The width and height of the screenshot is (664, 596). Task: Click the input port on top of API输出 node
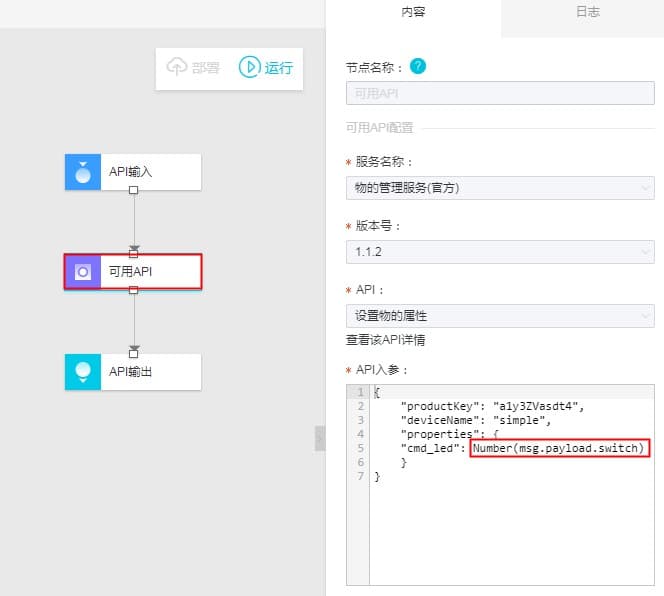pyautogui.click(x=133, y=353)
